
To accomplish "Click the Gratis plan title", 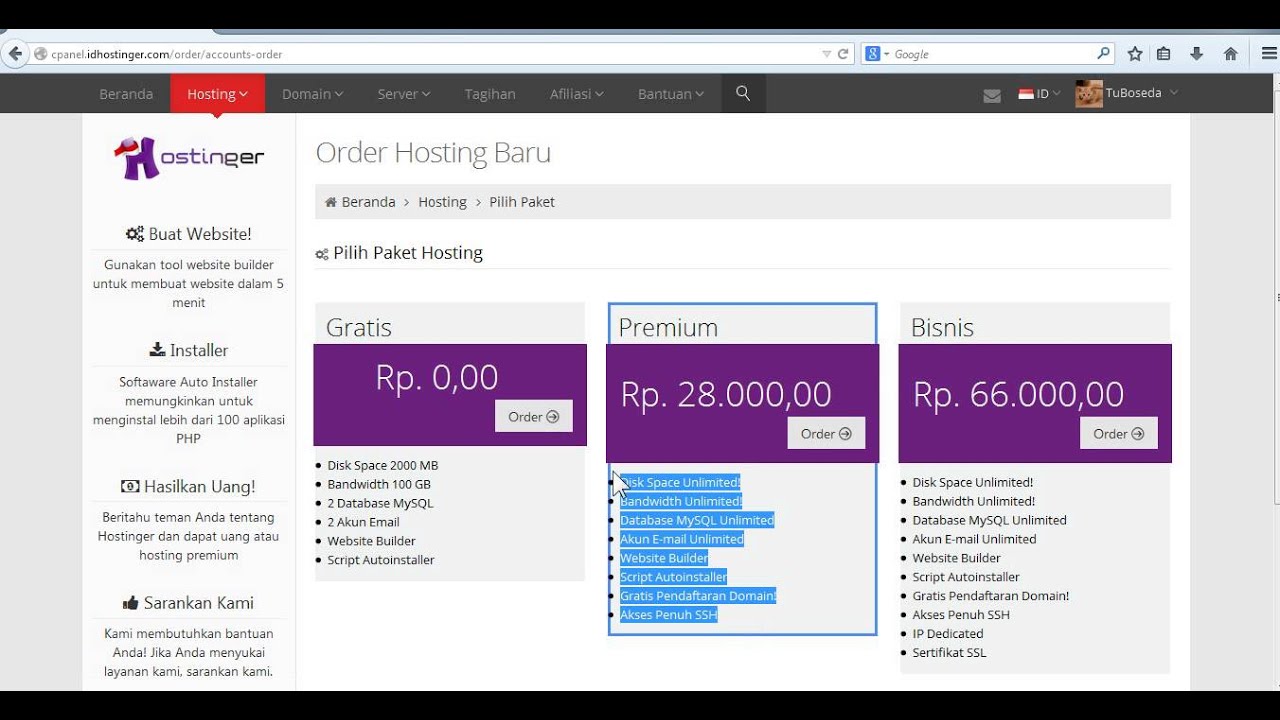I will click(x=359, y=328).
